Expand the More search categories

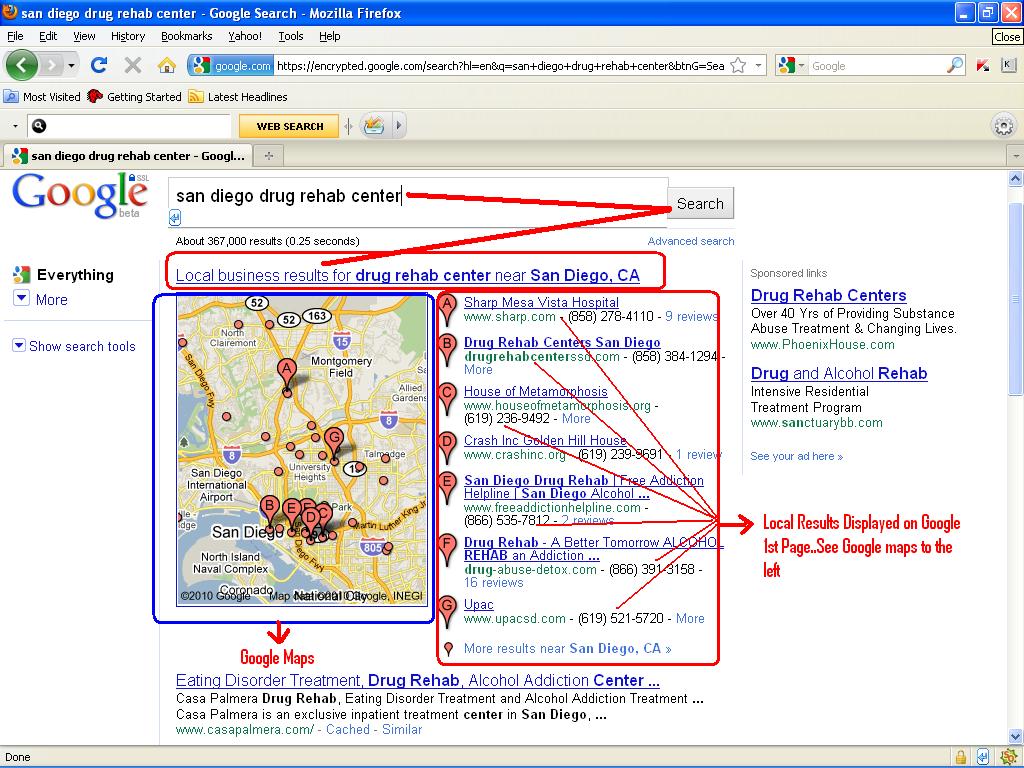pyautogui.click(x=40, y=299)
